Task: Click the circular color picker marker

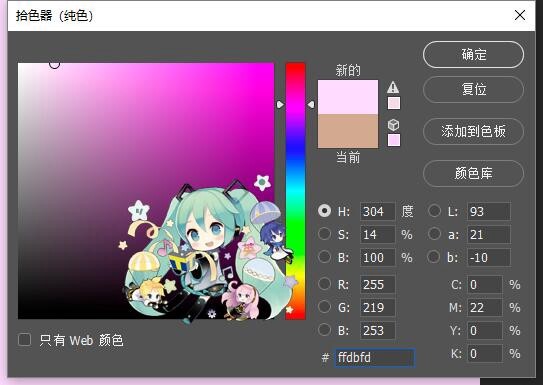Action: 54,64
